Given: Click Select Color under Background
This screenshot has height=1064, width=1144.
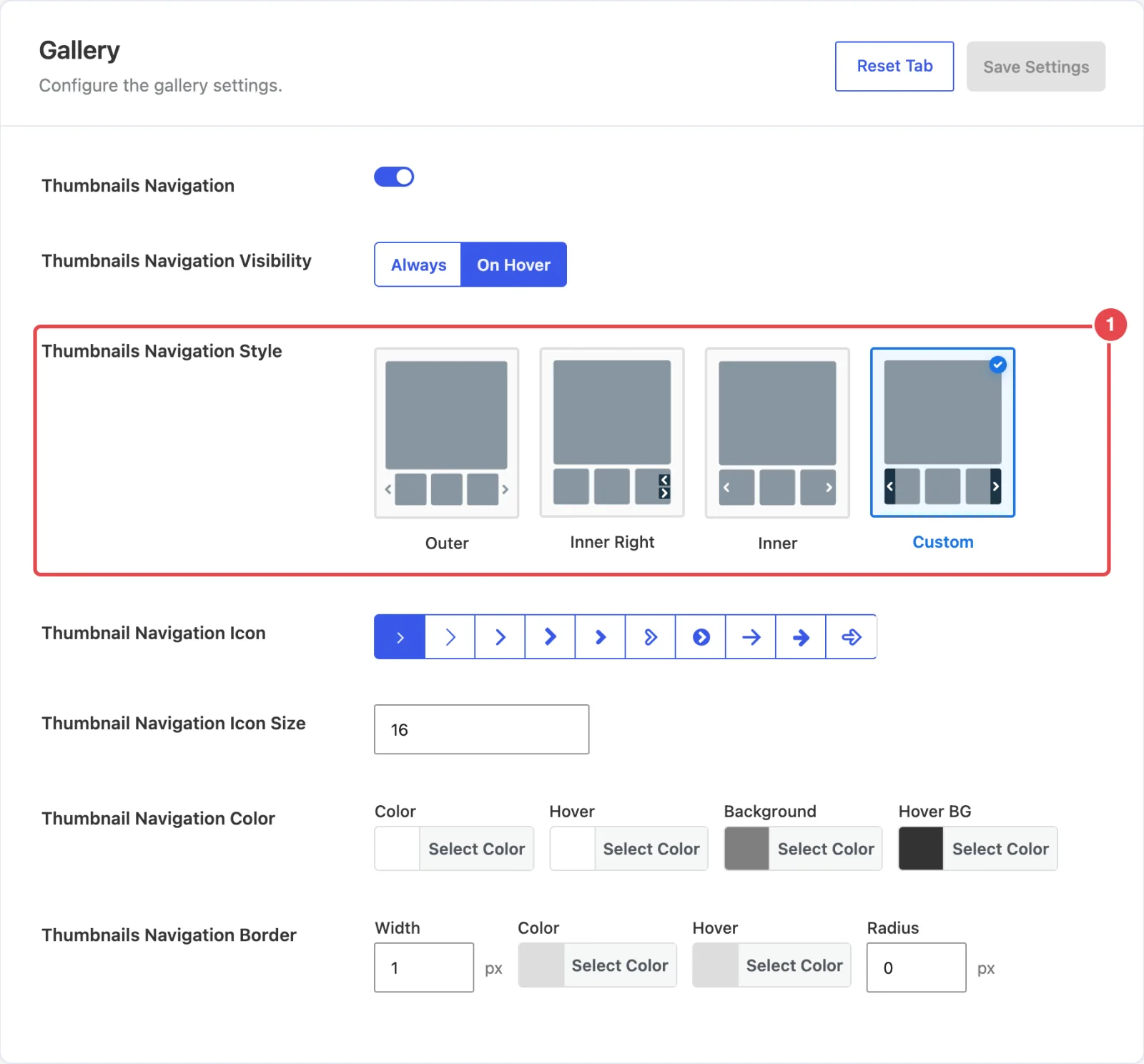Looking at the screenshot, I should [826, 849].
